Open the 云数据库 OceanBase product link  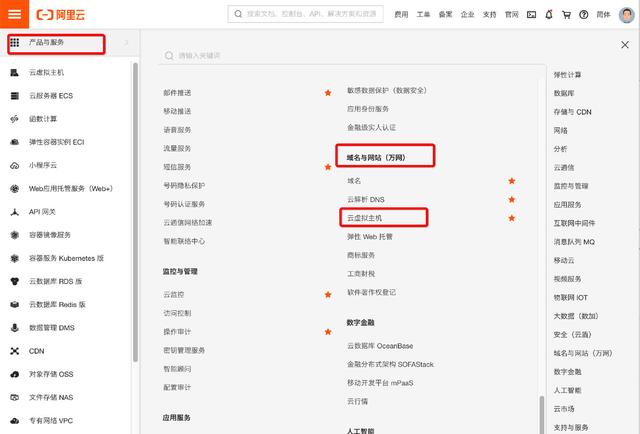(x=380, y=346)
